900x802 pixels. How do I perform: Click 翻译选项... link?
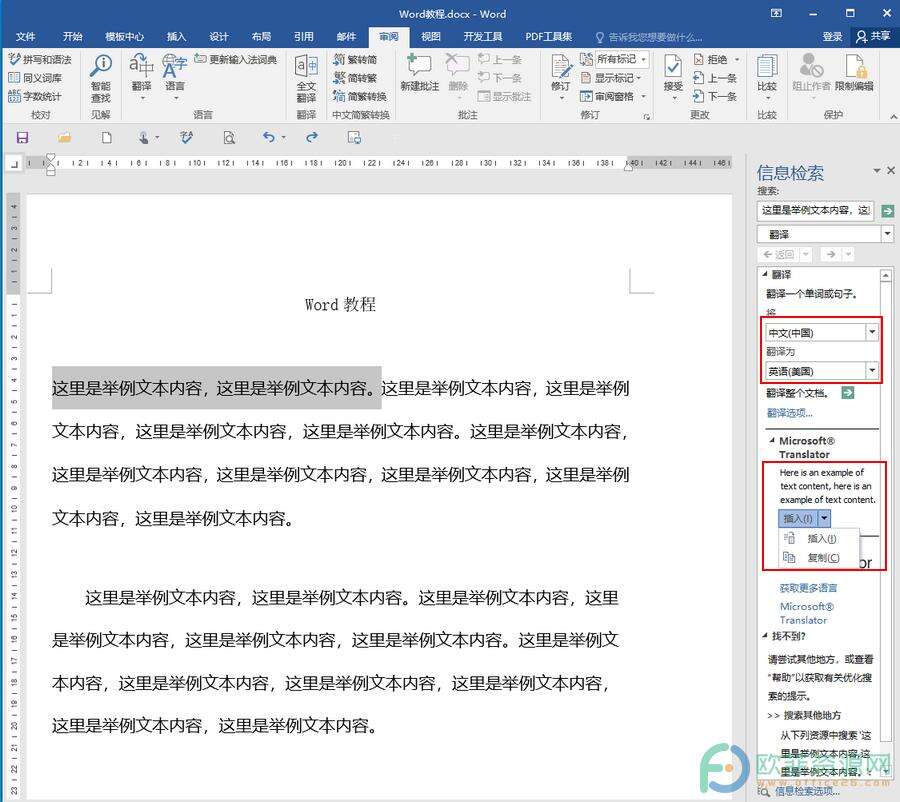click(x=789, y=413)
